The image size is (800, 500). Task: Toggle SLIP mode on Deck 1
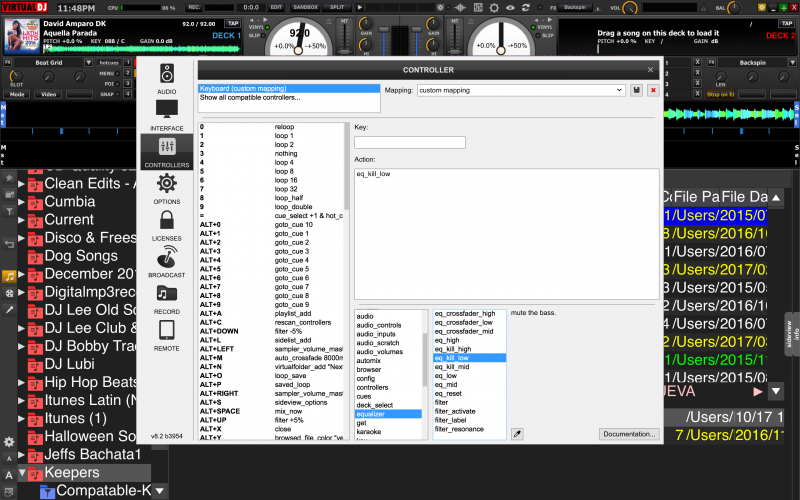click(x=258, y=35)
